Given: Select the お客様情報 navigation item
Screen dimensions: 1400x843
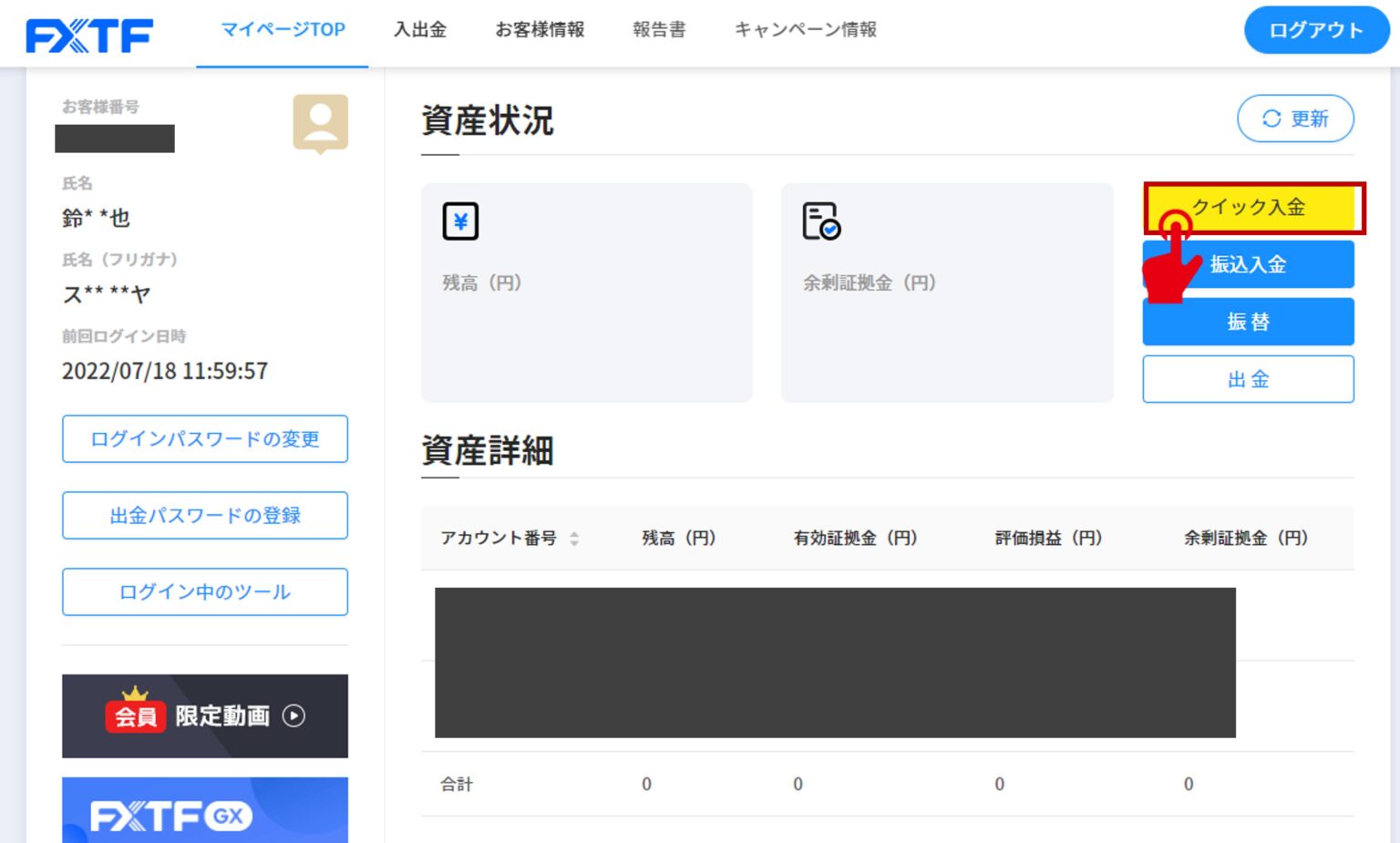Looking at the screenshot, I should click(x=539, y=30).
